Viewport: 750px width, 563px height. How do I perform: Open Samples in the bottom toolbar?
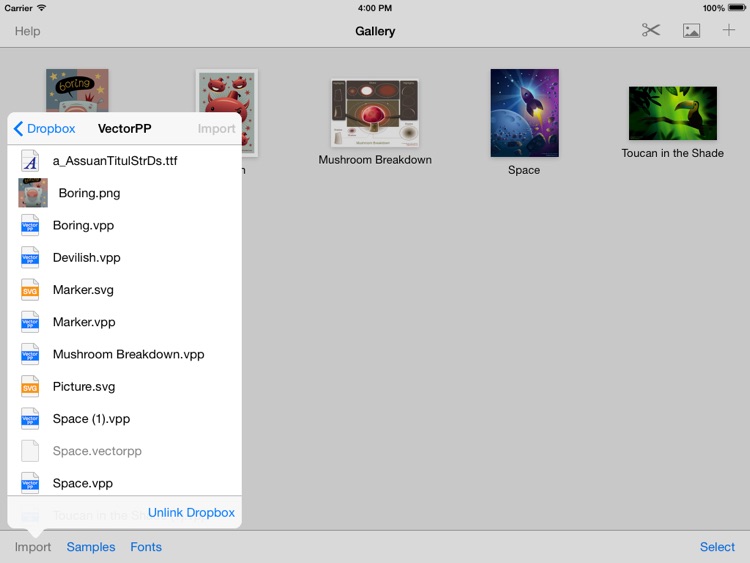tap(91, 547)
